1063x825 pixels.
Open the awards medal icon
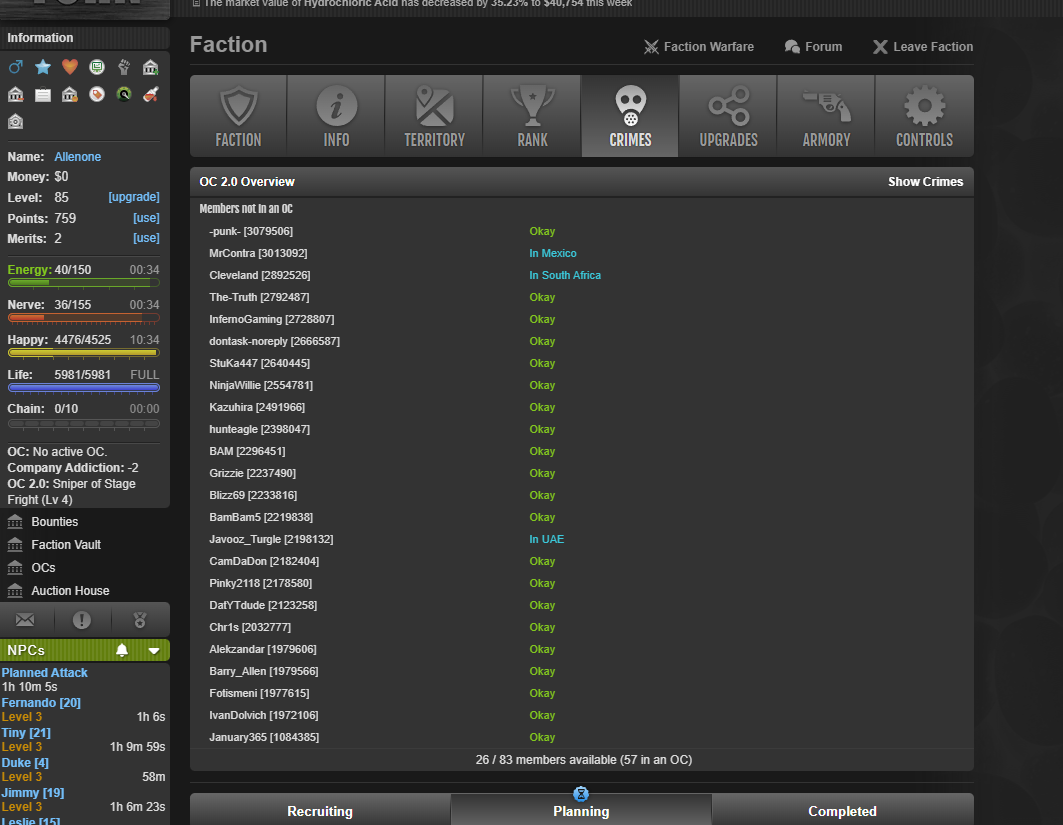[140, 620]
